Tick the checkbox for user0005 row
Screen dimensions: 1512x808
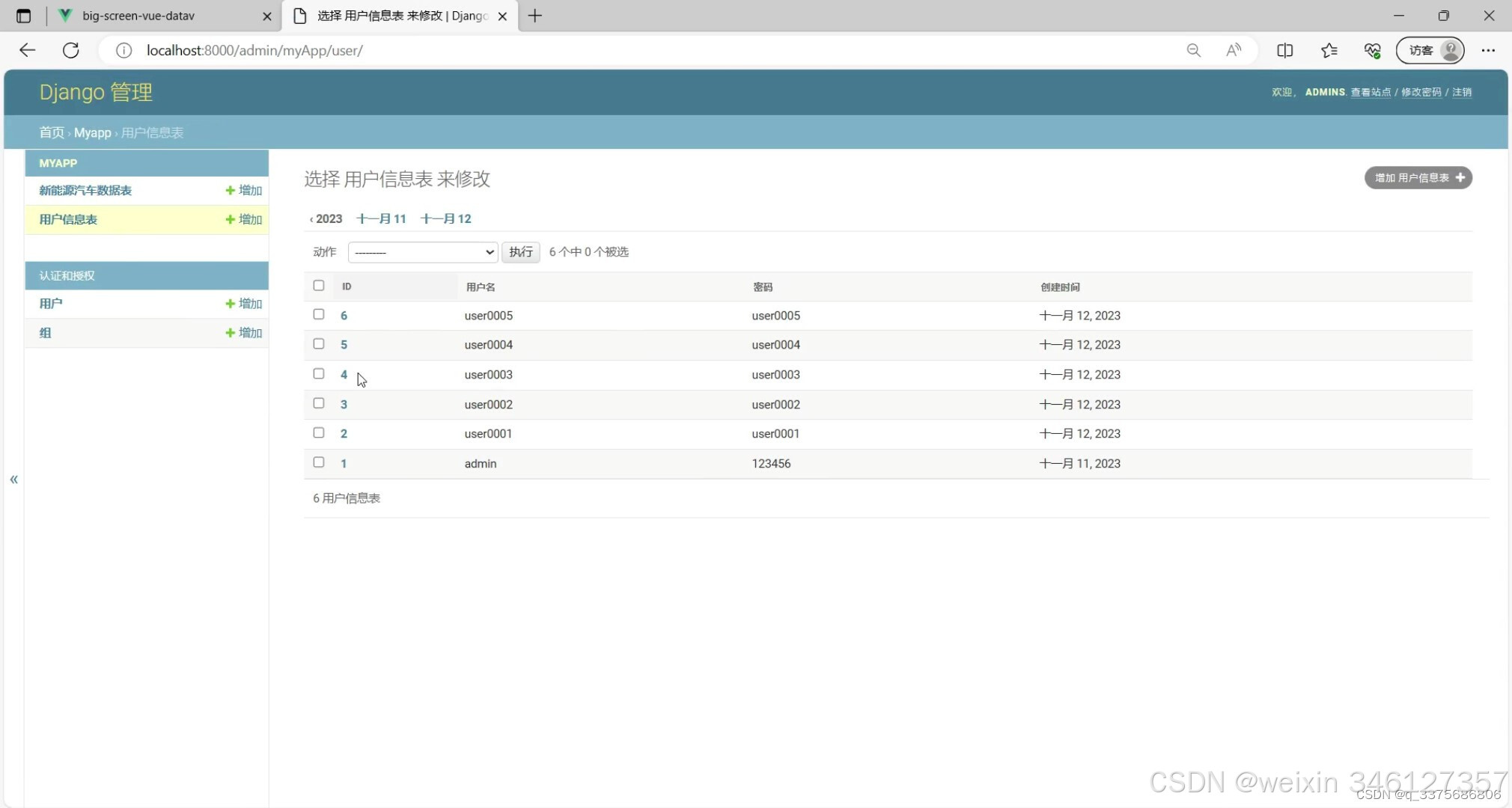(319, 315)
